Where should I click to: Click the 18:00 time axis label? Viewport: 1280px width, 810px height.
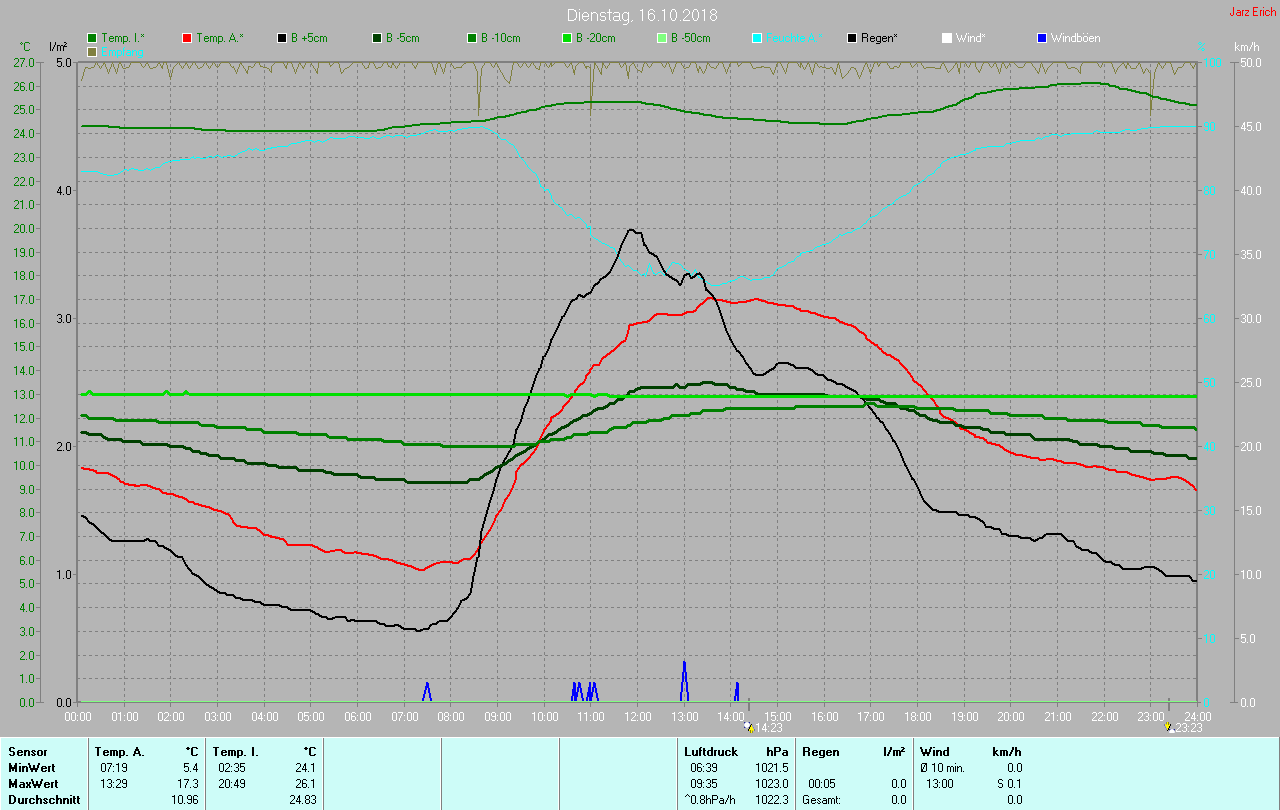coord(918,717)
